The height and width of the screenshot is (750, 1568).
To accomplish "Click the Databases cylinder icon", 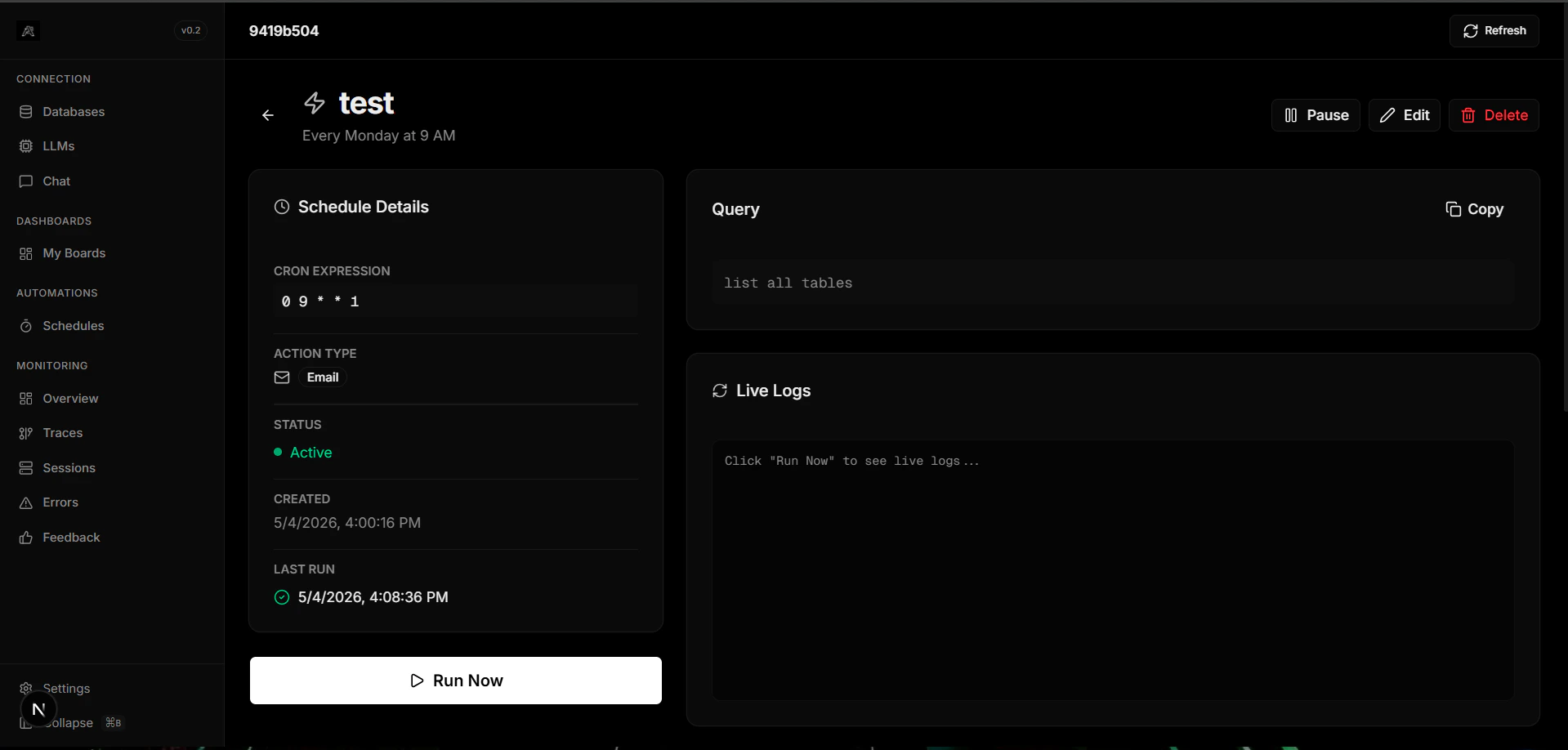I will pos(26,112).
